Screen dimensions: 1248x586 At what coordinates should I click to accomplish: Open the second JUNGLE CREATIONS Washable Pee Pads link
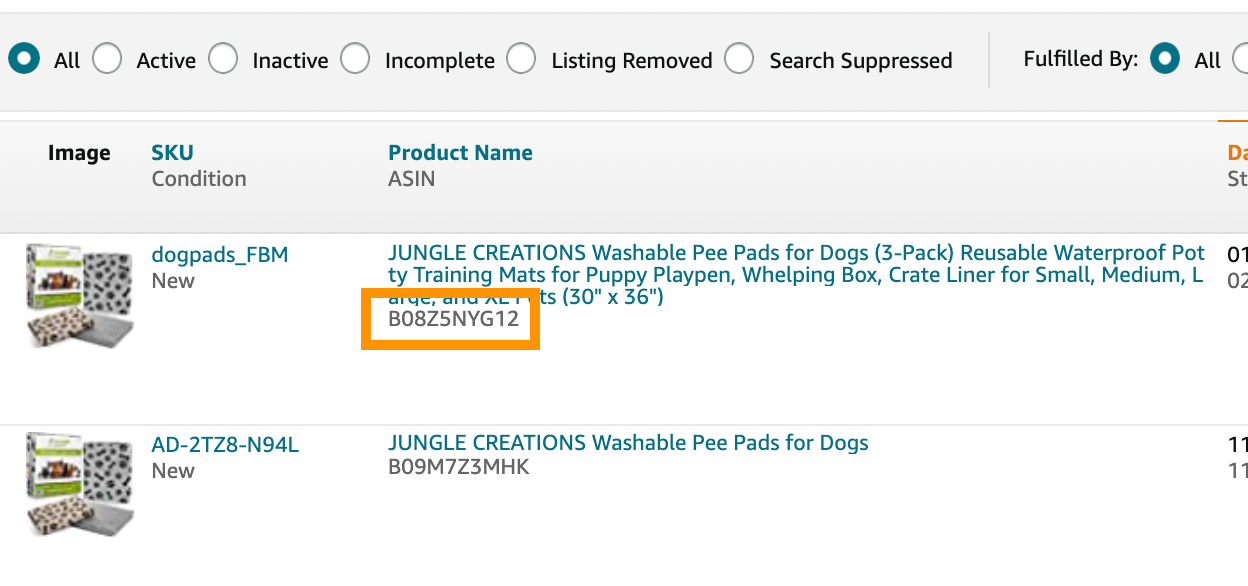pos(628,443)
